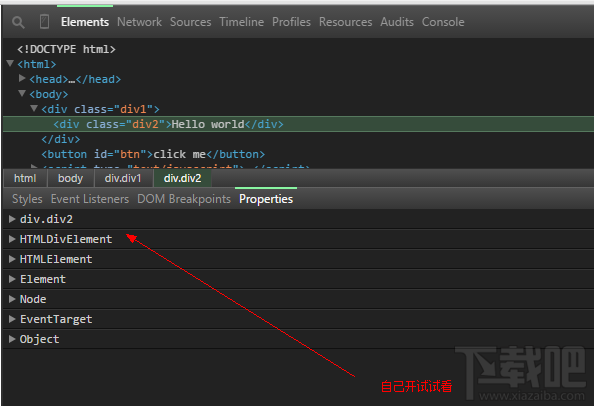Select the html tag node

coord(37,64)
